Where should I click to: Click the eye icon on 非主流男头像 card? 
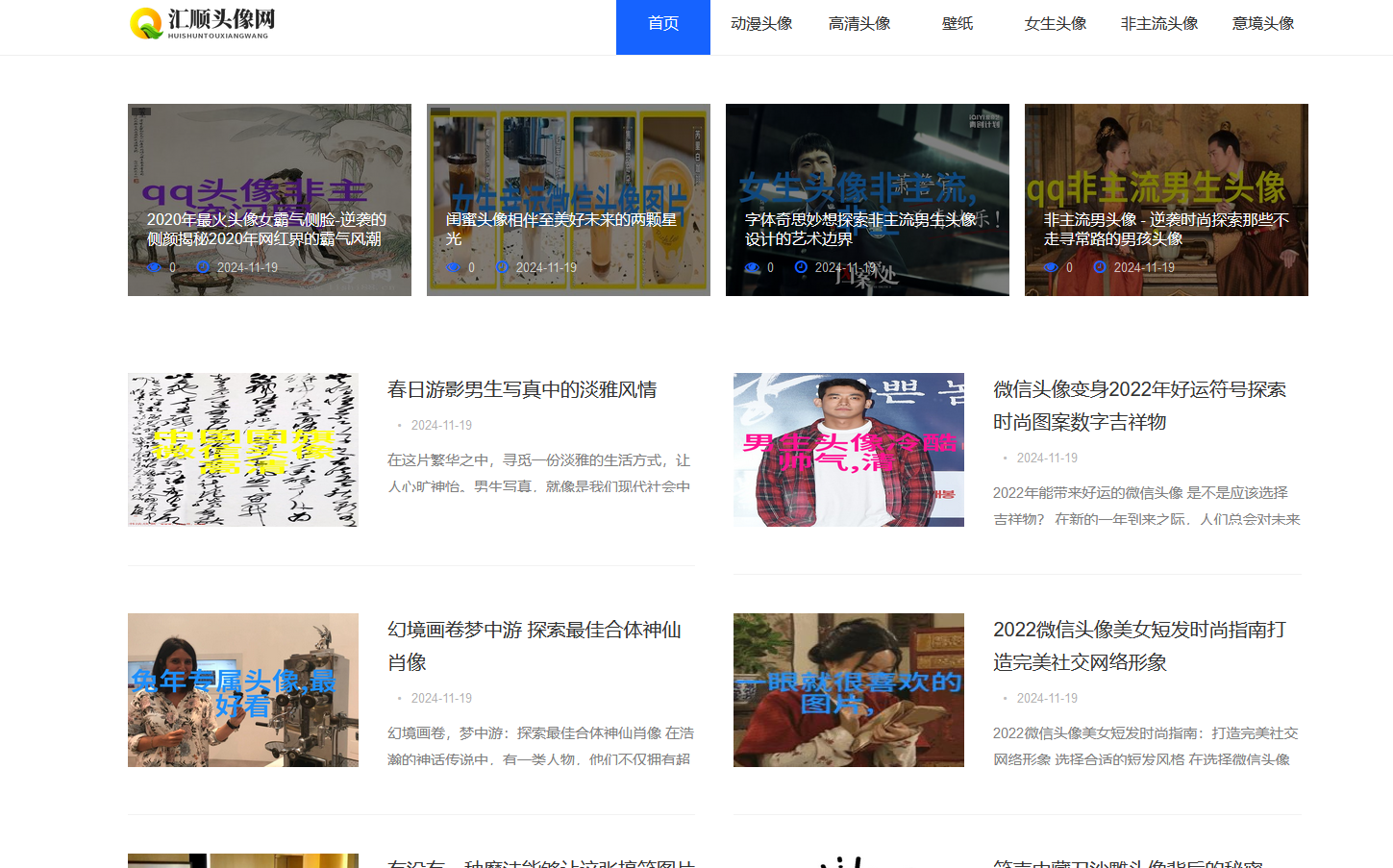tap(1051, 267)
